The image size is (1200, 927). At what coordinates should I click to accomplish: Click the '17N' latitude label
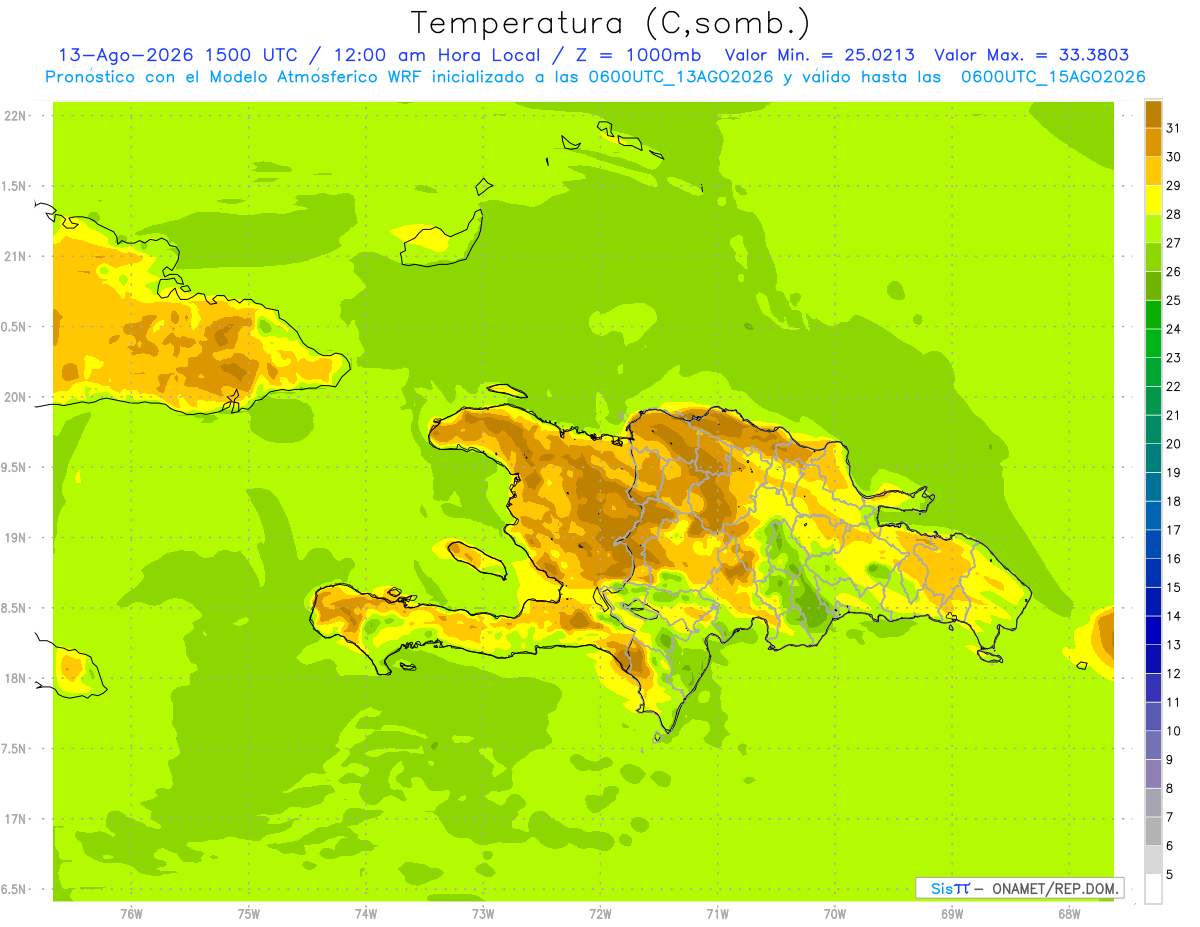pos(14,819)
